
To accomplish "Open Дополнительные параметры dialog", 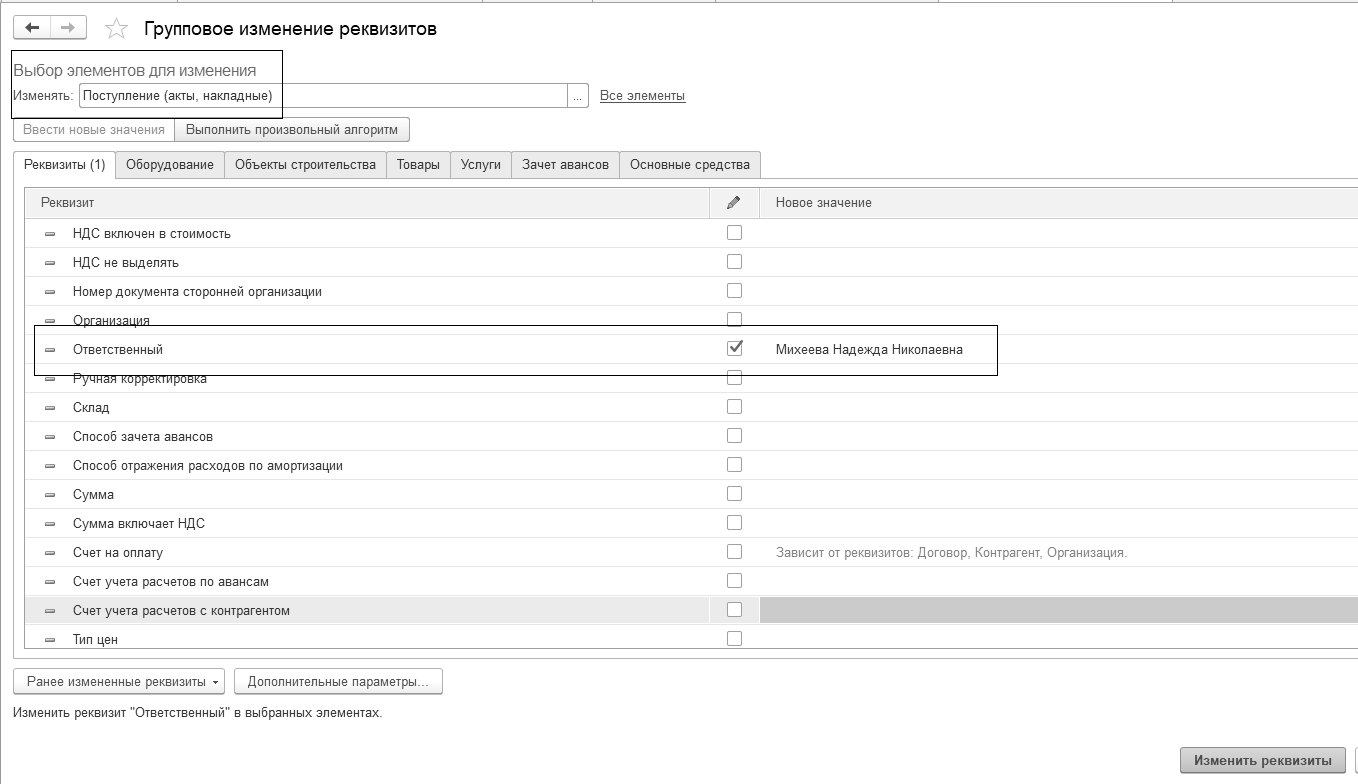I will [x=338, y=682].
